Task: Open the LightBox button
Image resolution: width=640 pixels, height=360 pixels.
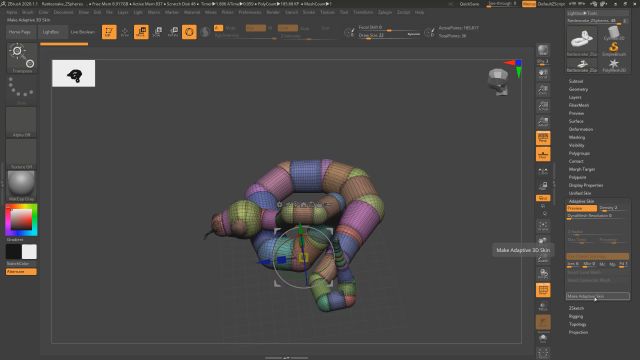Action: [x=52, y=32]
